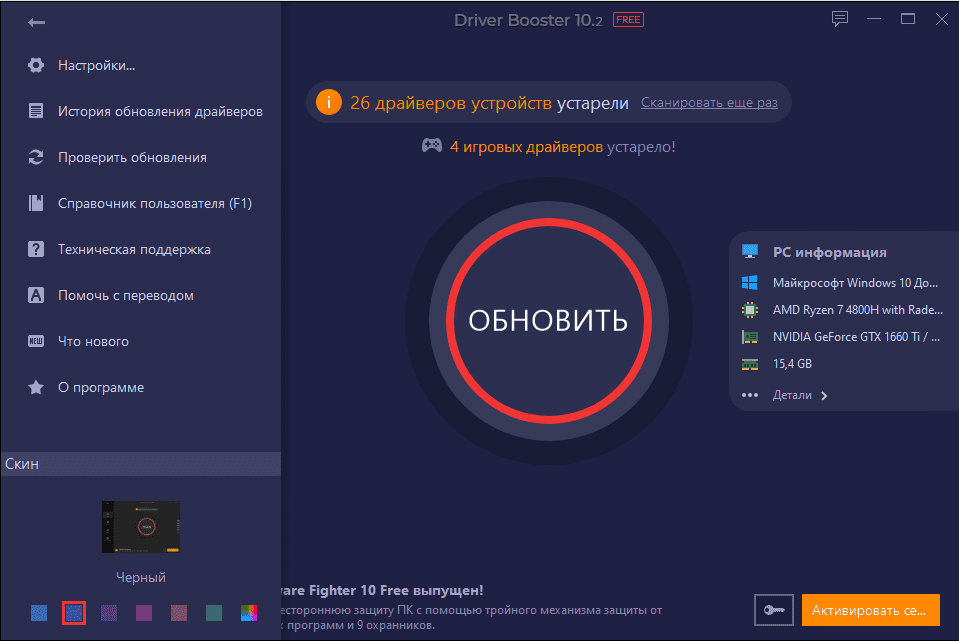Select the dusty pink skin swatch

click(179, 612)
